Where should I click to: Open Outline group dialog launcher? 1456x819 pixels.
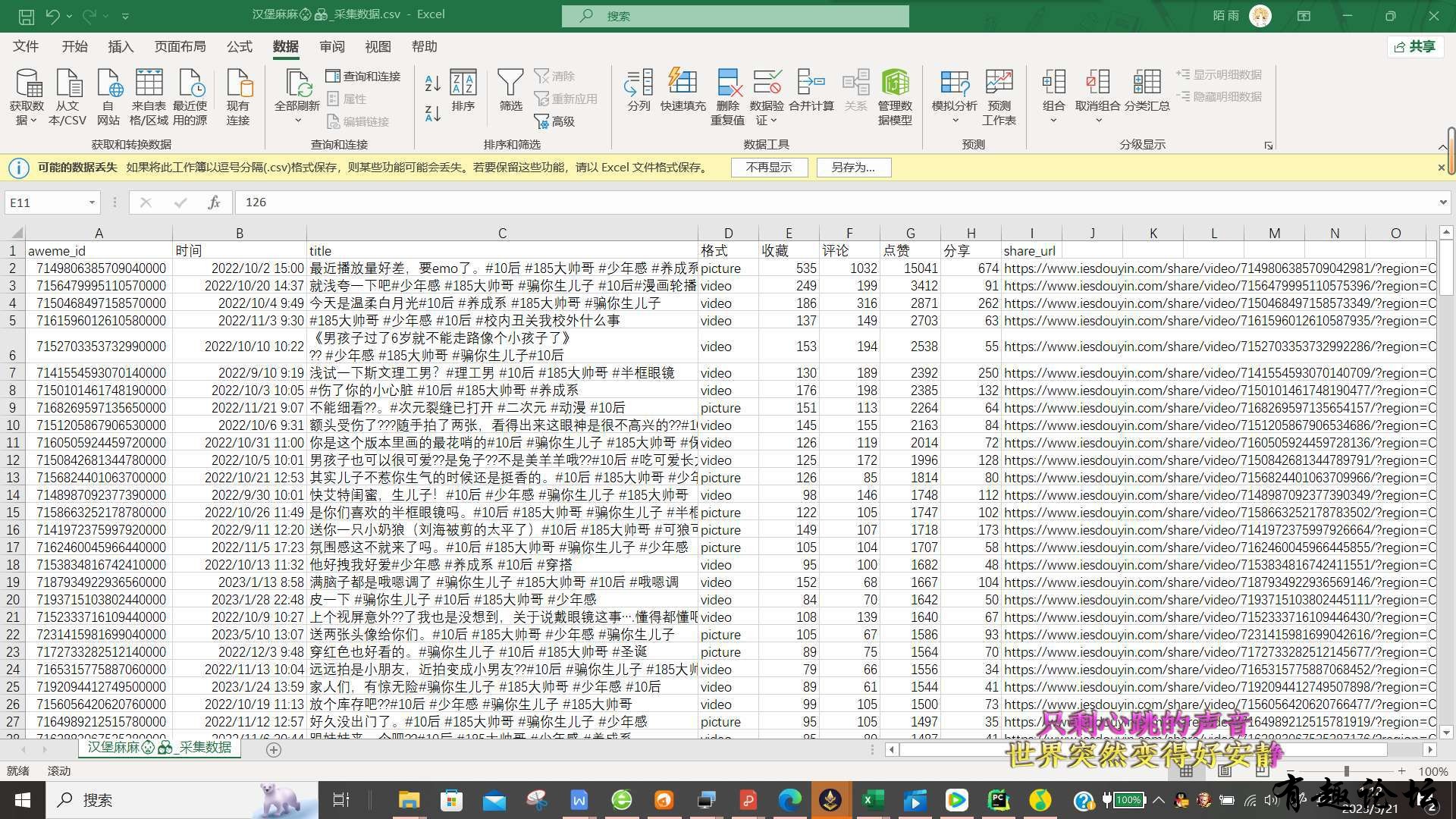[x=1268, y=145]
